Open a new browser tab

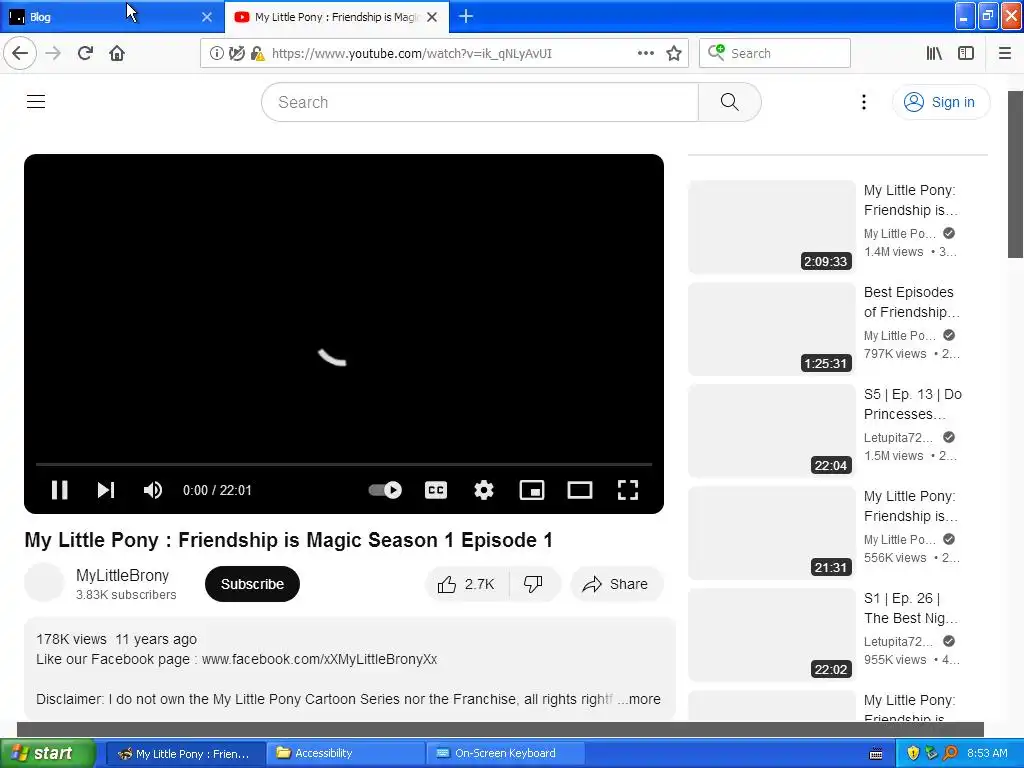466,16
